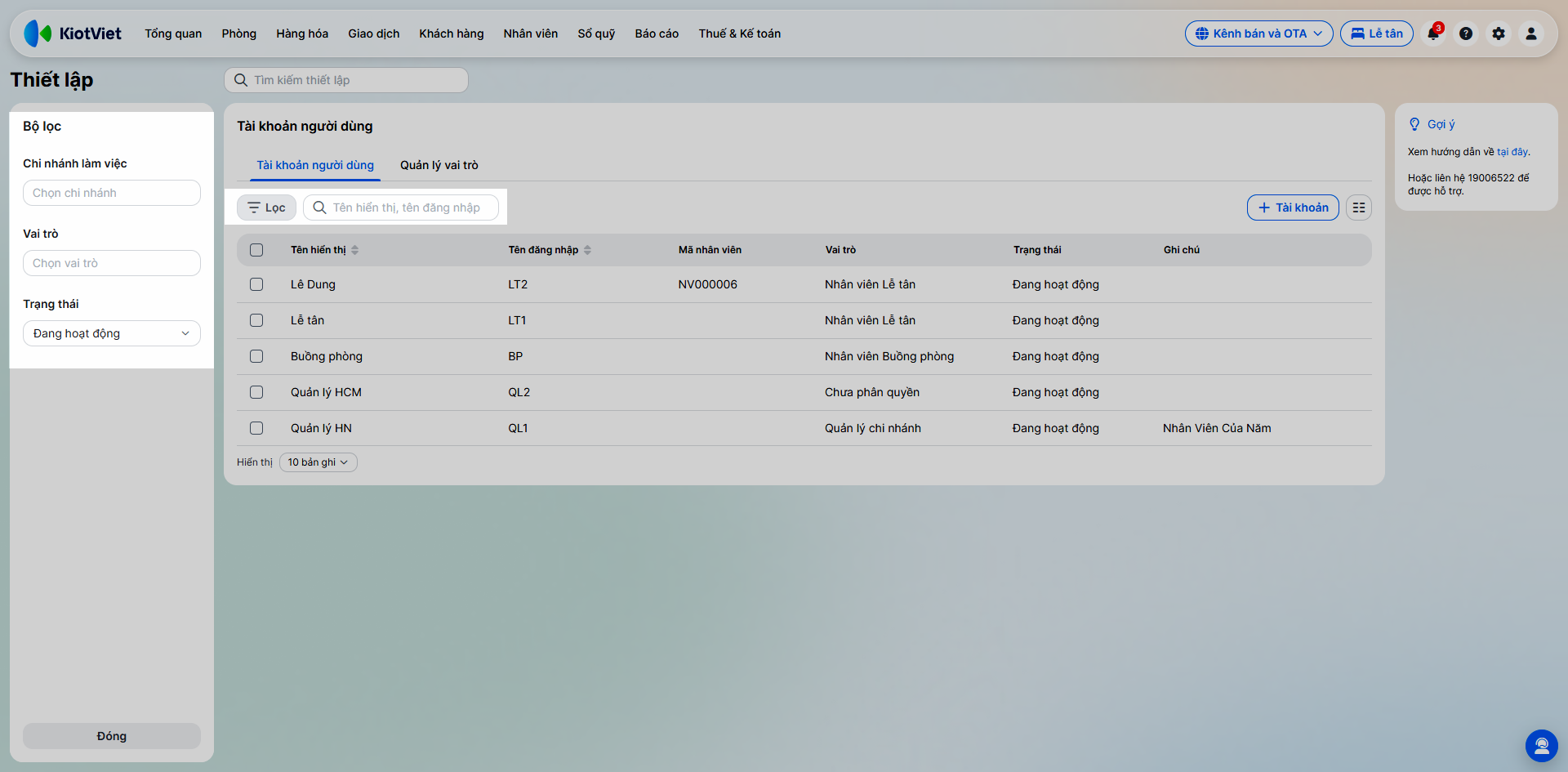1568x772 pixels.
Task: Switch to Quản lý vai trò tab
Action: [439, 165]
